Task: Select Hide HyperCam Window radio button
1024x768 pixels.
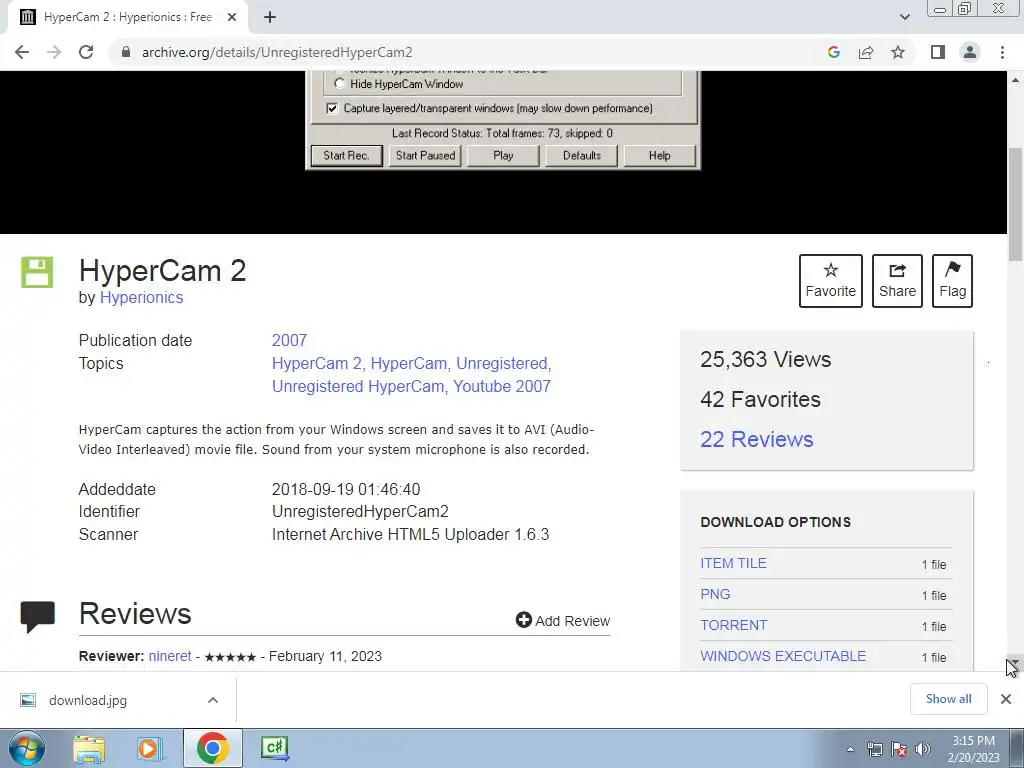Action: click(339, 84)
